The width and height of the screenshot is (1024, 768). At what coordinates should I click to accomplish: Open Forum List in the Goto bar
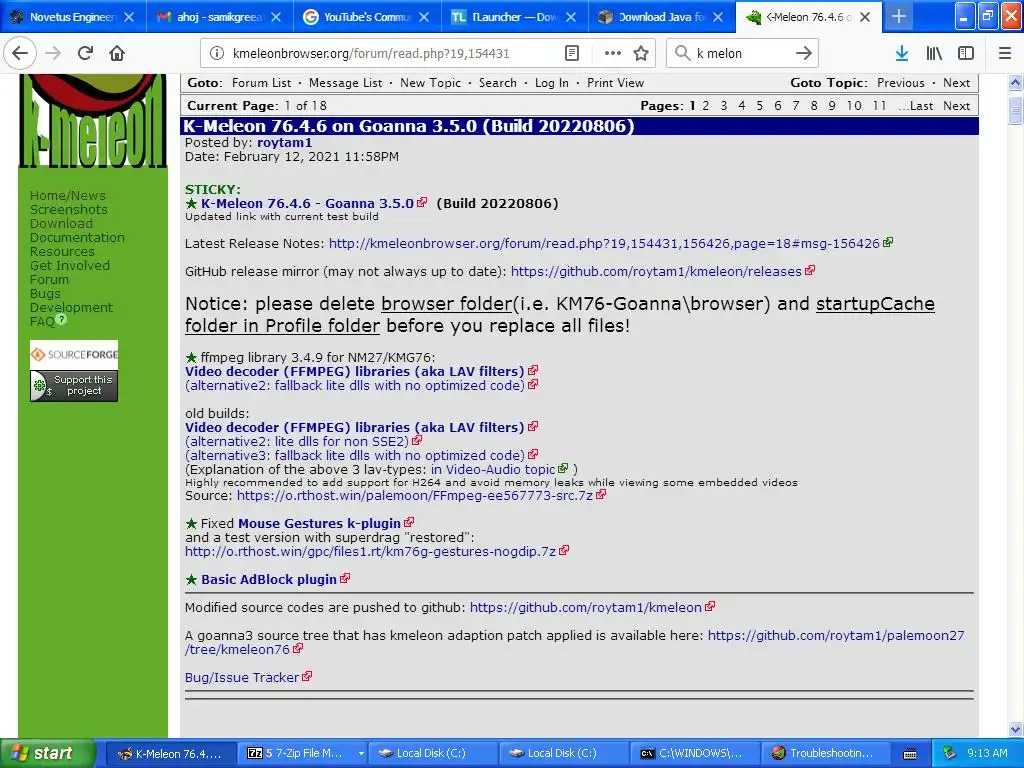[261, 83]
